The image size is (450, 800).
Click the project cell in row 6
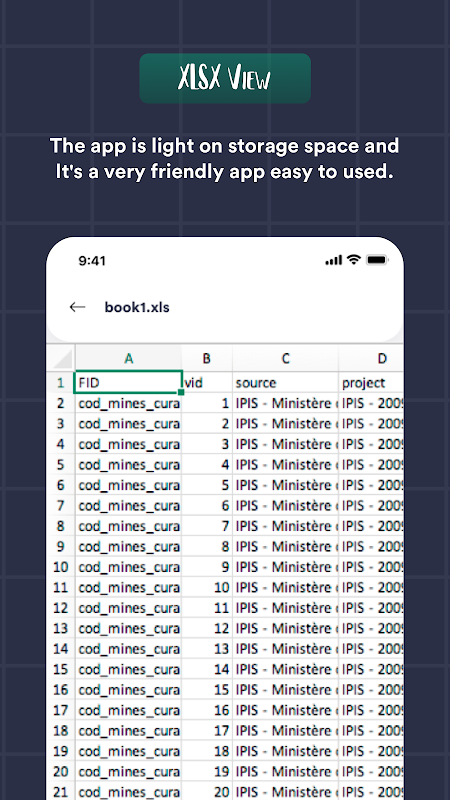371,485
